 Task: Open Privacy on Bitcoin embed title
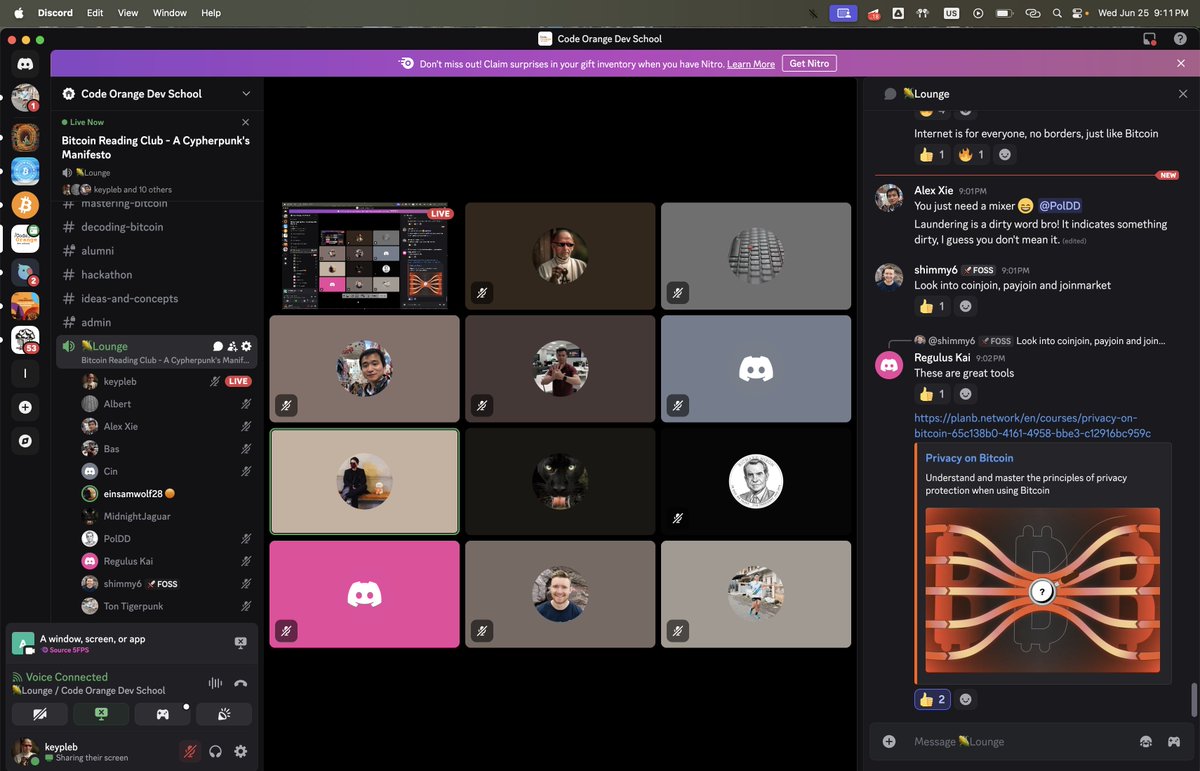[969, 458]
